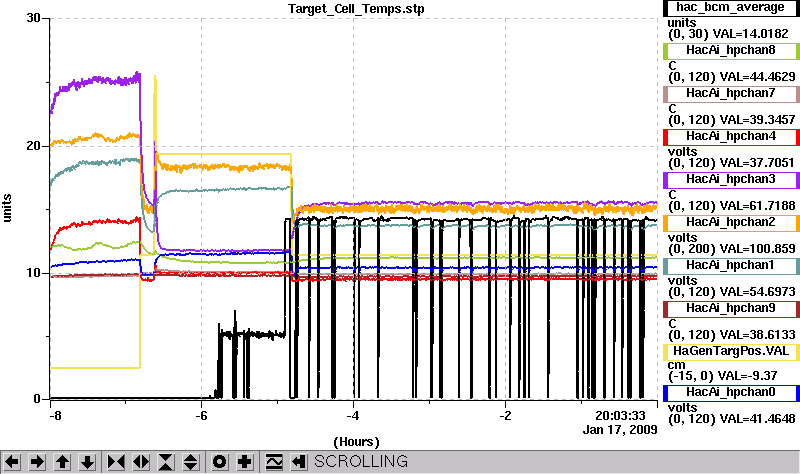
Task: Click the plus toolbar icon
Action: [245, 462]
